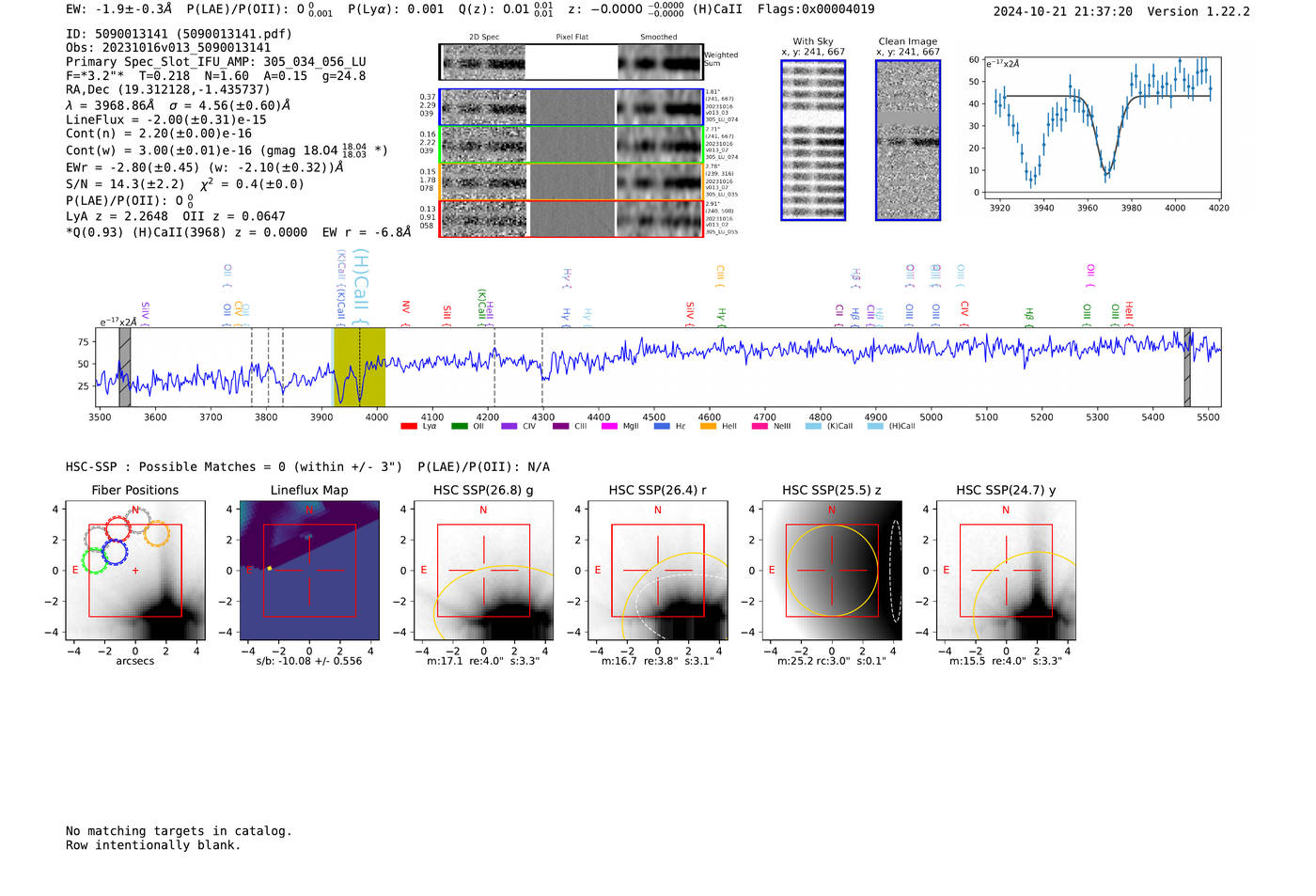
Task: Click the gray hatched band near 5460
Action: 1187,367
